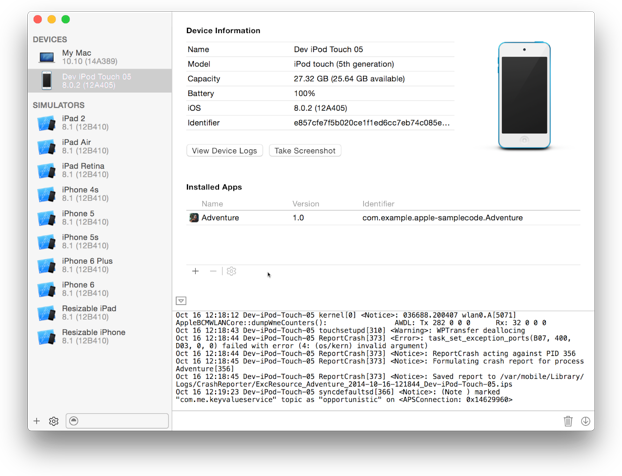This screenshot has height=476, width=622.
Task: Sort installed apps by Version column
Action: click(x=306, y=204)
